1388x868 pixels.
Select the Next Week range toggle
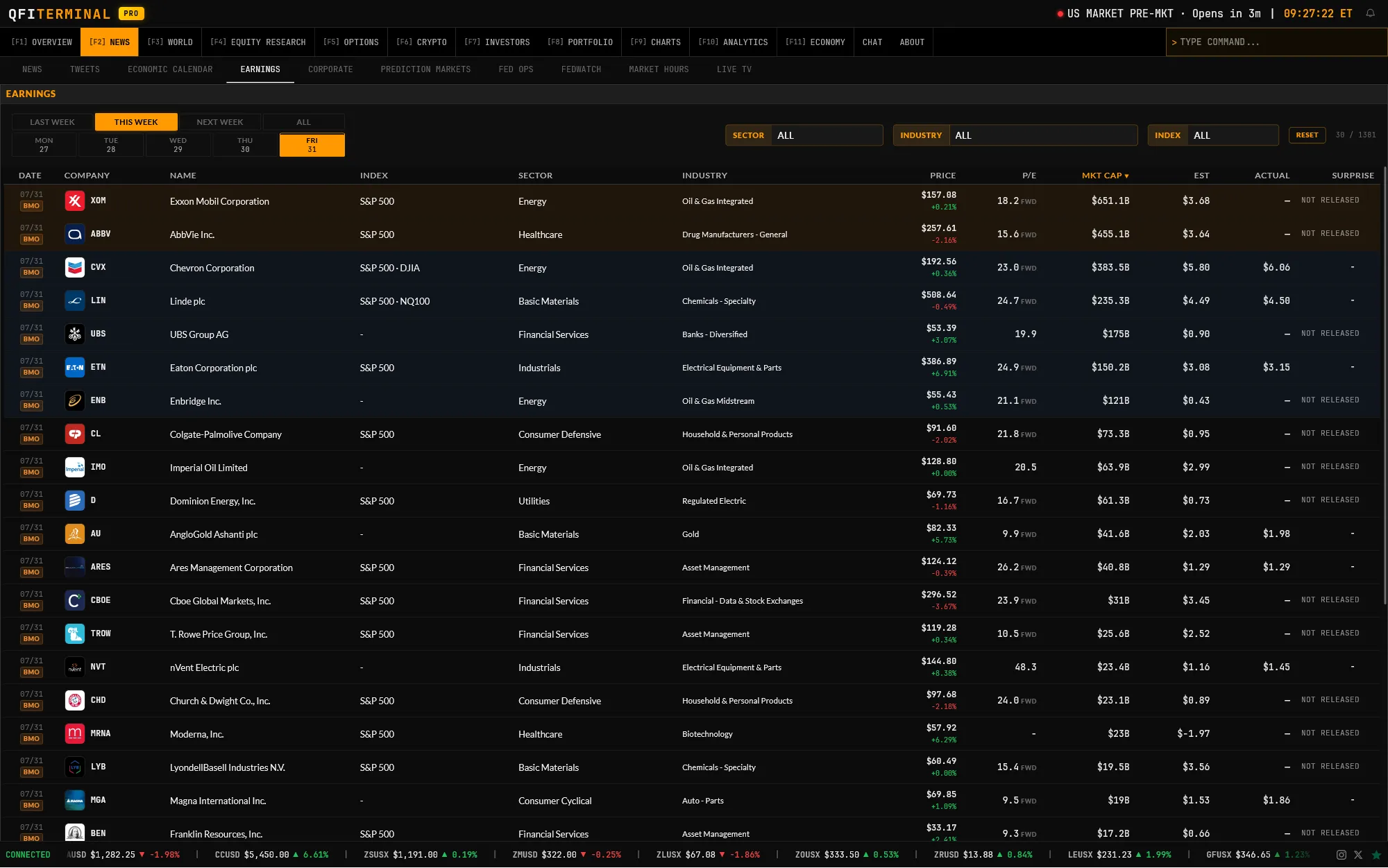[220, 122]
